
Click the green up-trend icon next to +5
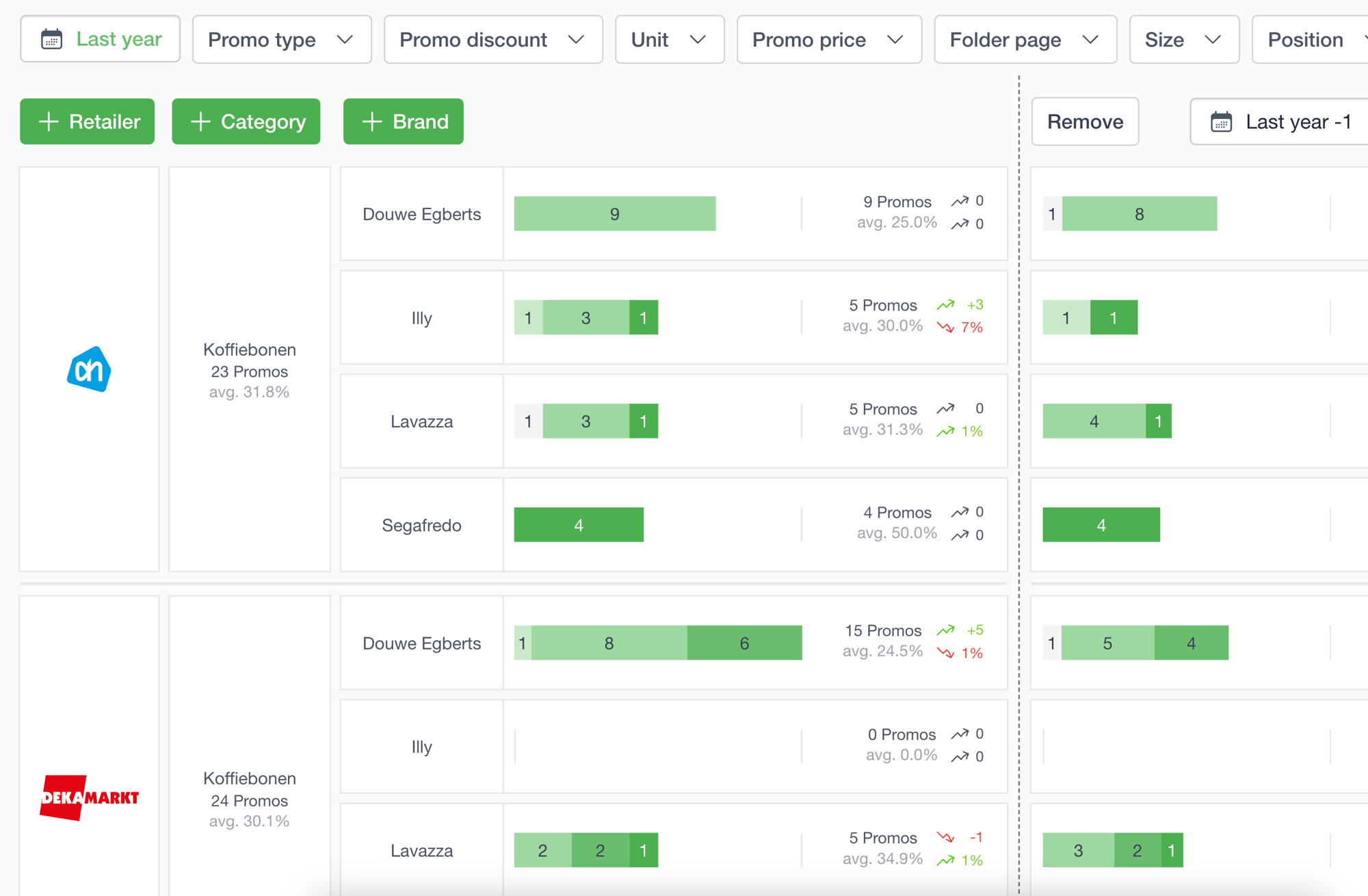(946, 631)
